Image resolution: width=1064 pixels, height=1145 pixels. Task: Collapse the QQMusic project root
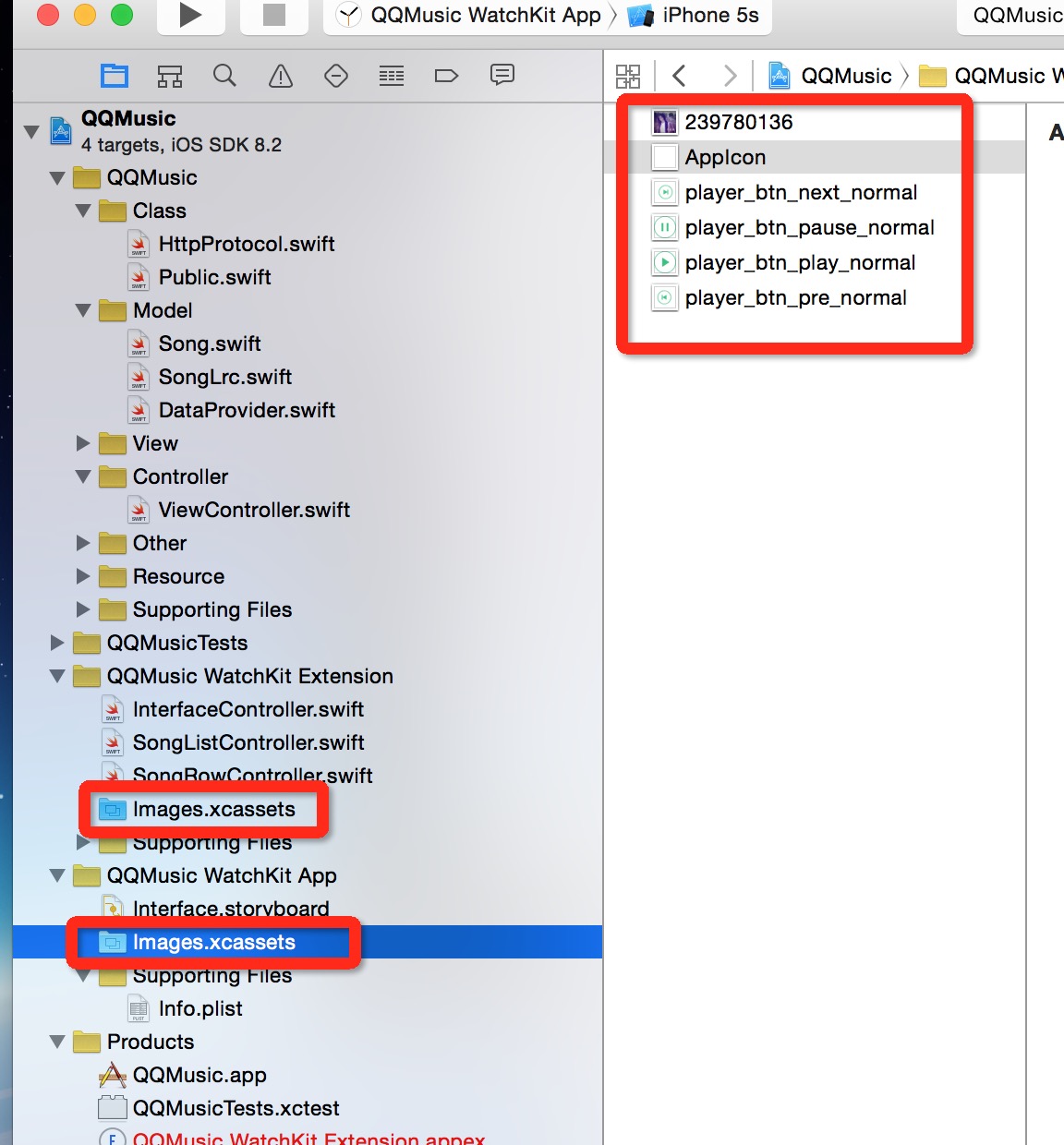pos(31,132)
